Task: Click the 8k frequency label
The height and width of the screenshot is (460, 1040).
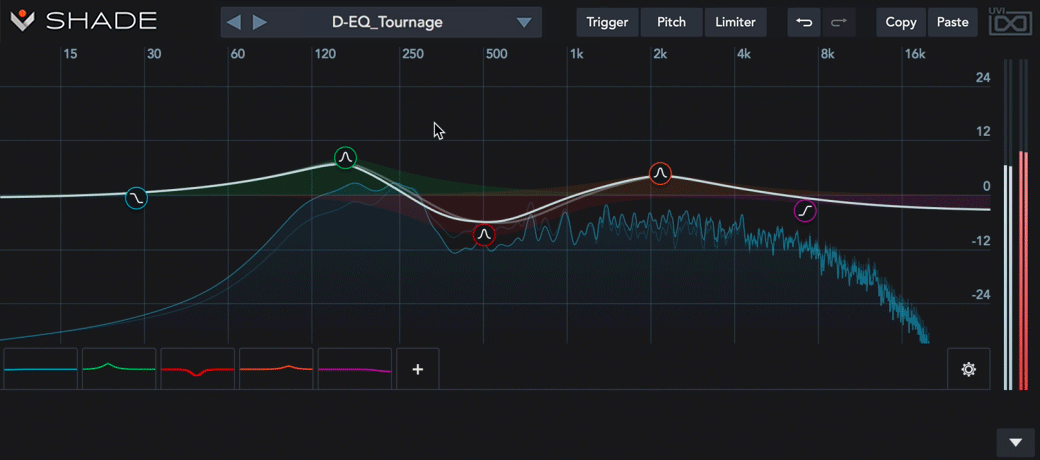Action: click(x=828, y=54)
